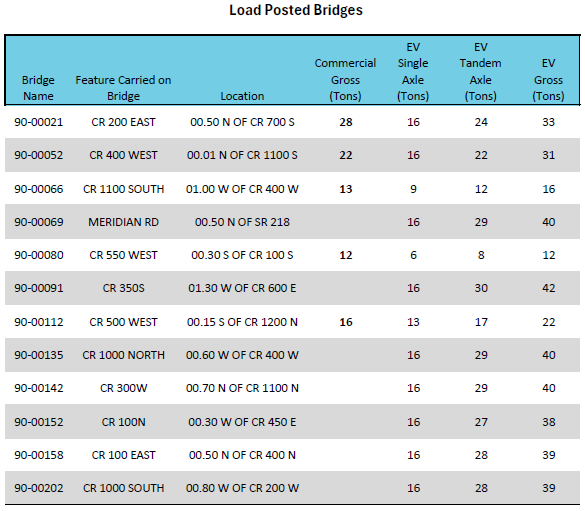Screen dimensions: 585x511
Task: Click the CR 350S cell
Action: coord(123,288)
